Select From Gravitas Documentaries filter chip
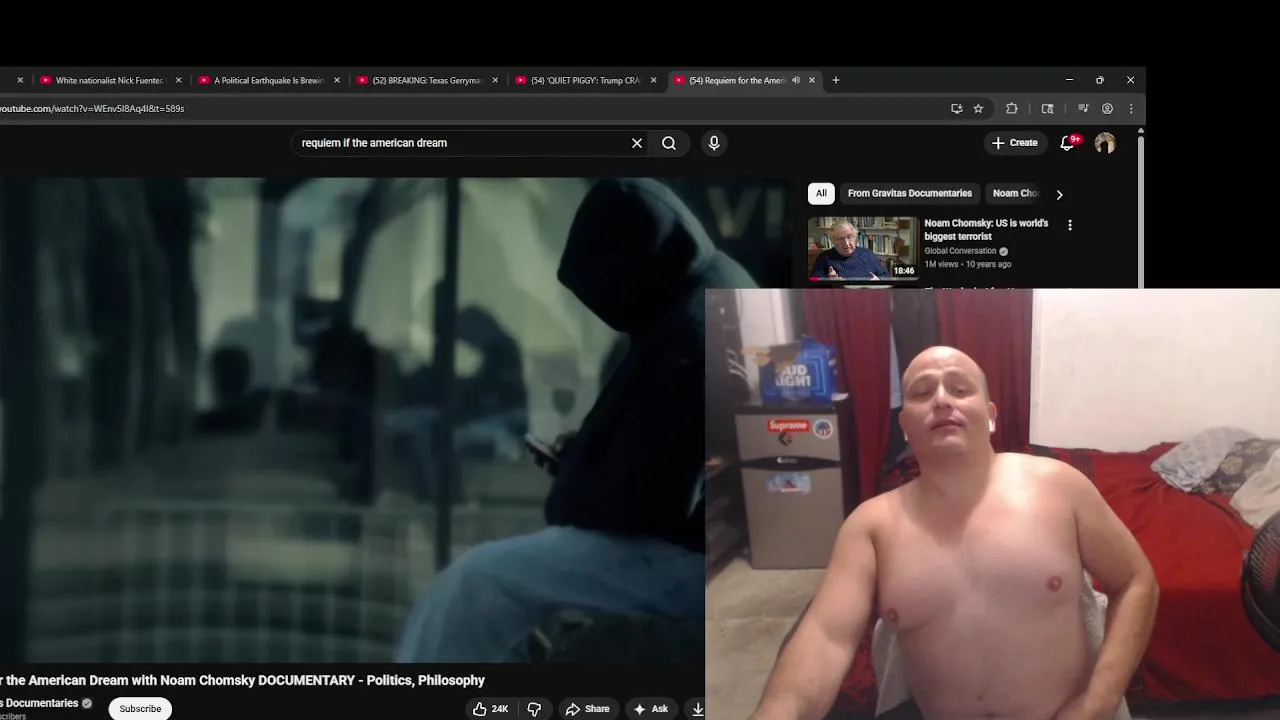Viewport: 1280px width, 720px height. point(910,193)
